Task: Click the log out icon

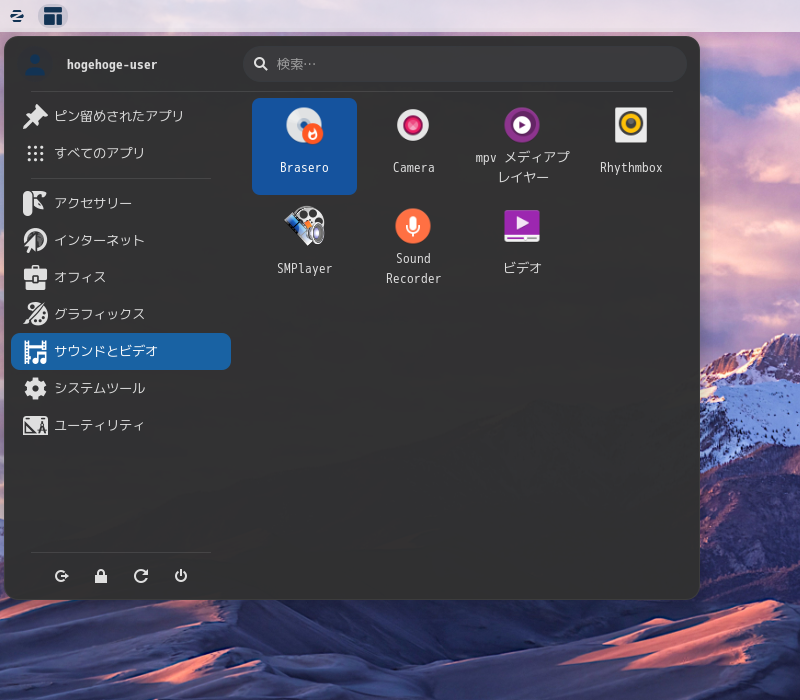Action: click(61, 576)
